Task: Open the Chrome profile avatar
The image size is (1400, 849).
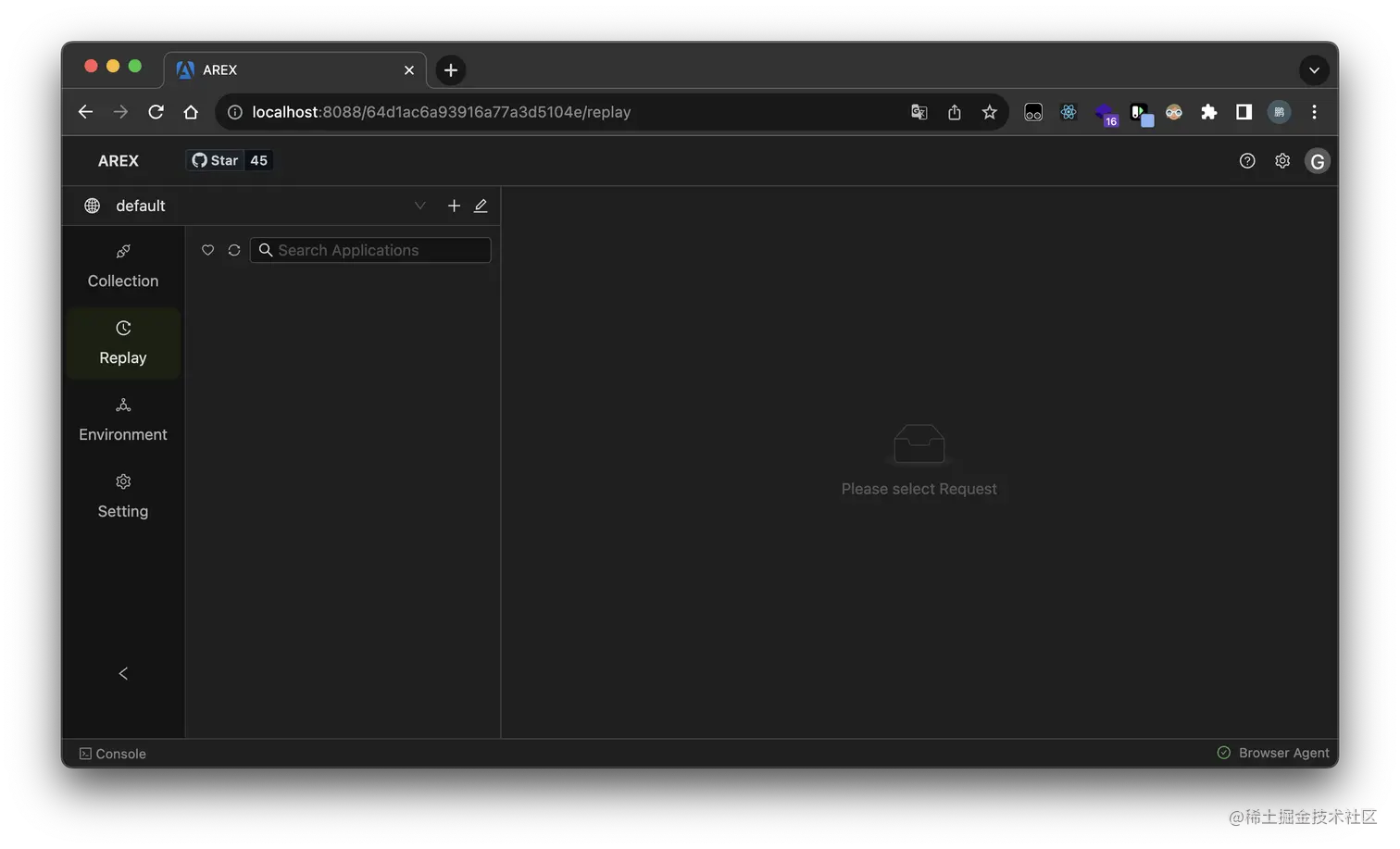Action: (1279, 112)
